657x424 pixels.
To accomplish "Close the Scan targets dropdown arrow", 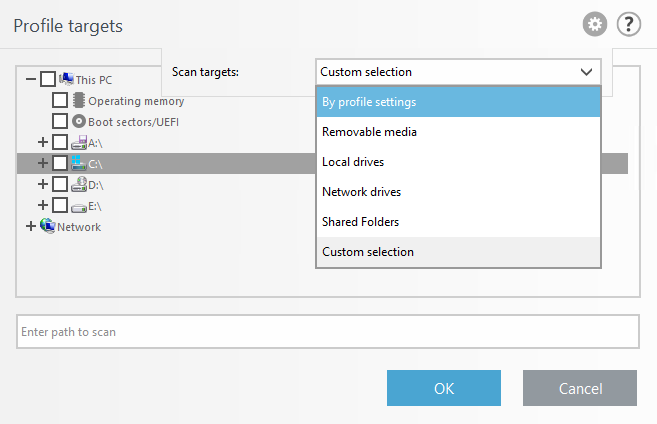I will click(x=585, y=72).
